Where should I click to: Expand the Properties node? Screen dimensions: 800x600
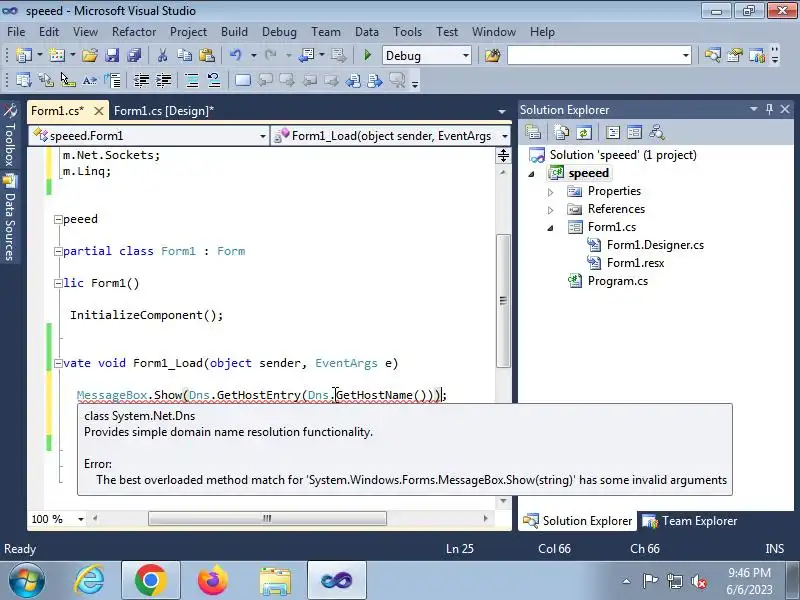pyautogui.click(x=551, y=192)
